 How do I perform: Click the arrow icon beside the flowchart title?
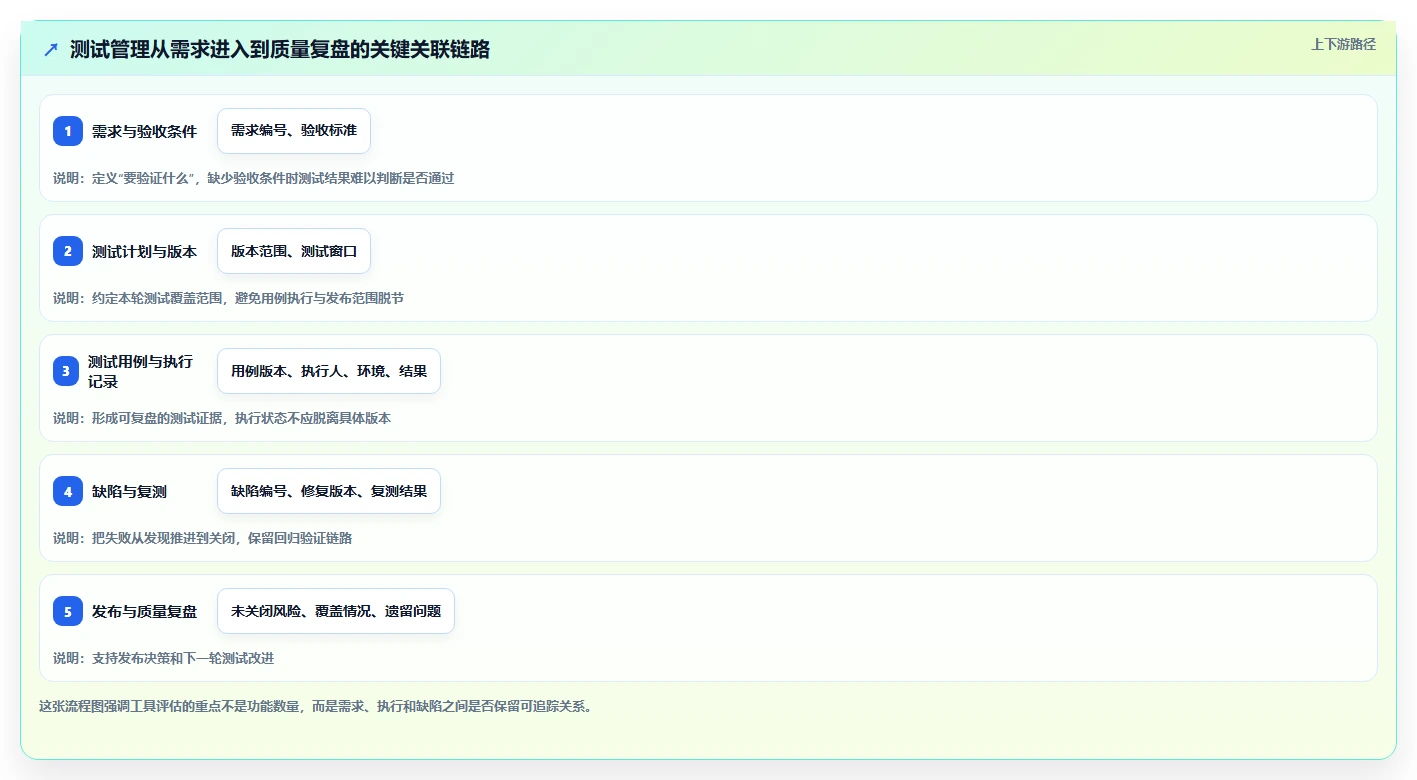[51, 49]
